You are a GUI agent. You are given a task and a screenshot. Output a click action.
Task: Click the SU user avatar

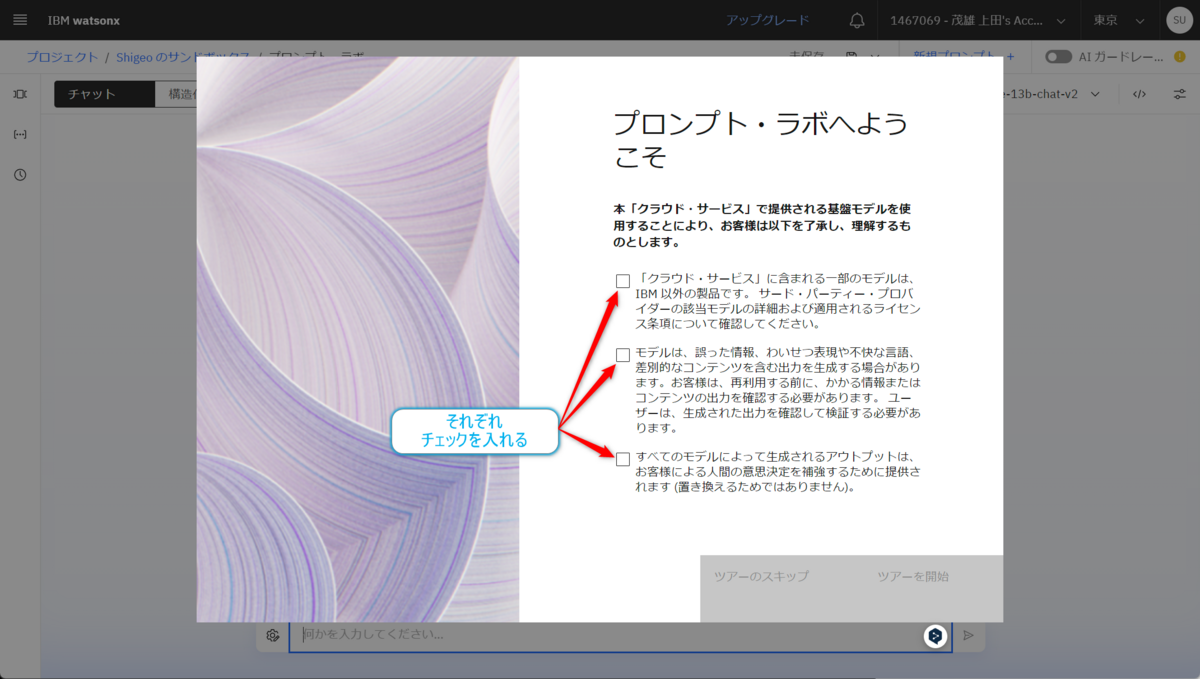tap(1178, 20)
